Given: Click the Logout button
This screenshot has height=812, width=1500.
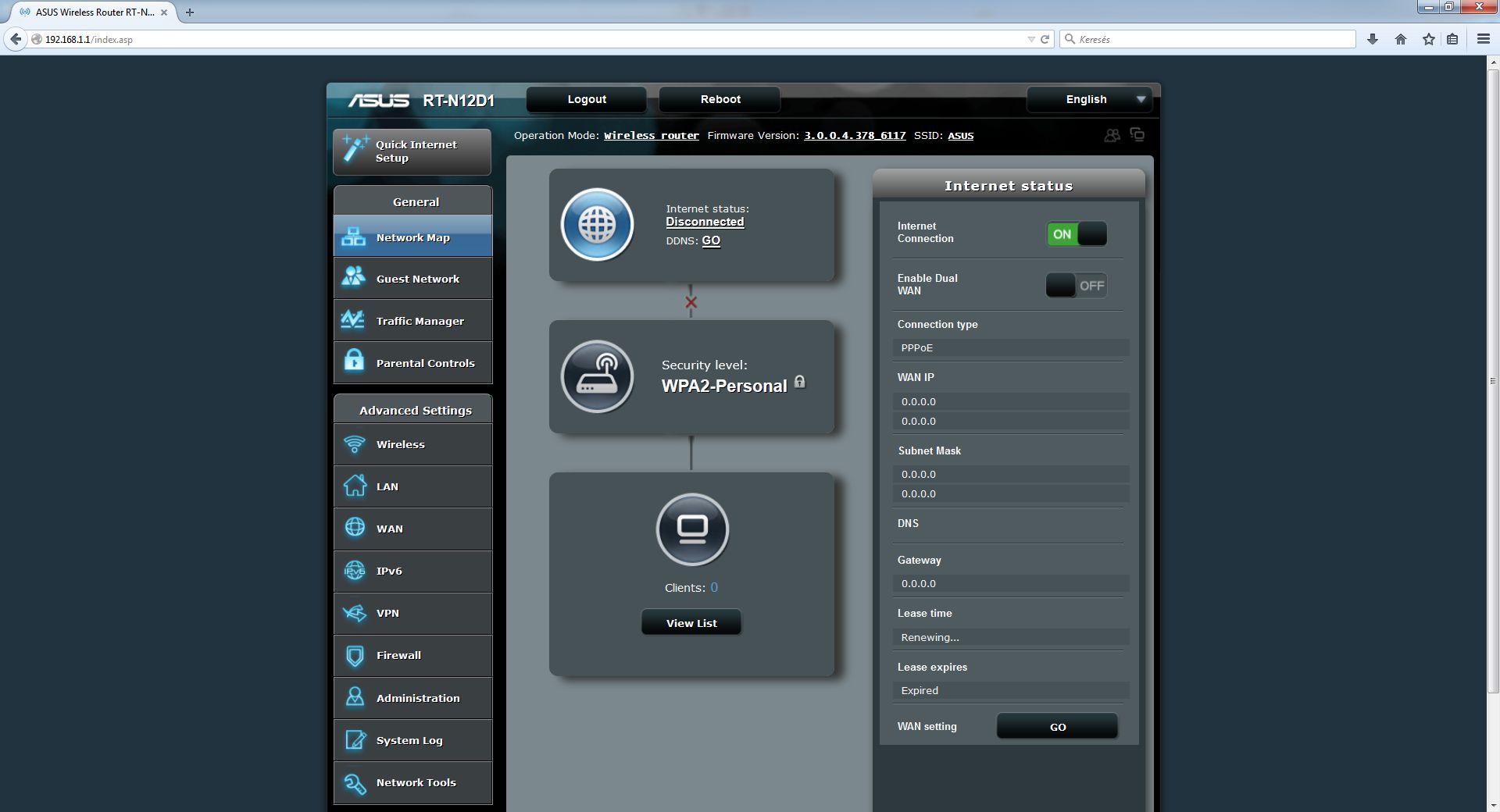Looking at the screenshot, I should tap(587, 99).
